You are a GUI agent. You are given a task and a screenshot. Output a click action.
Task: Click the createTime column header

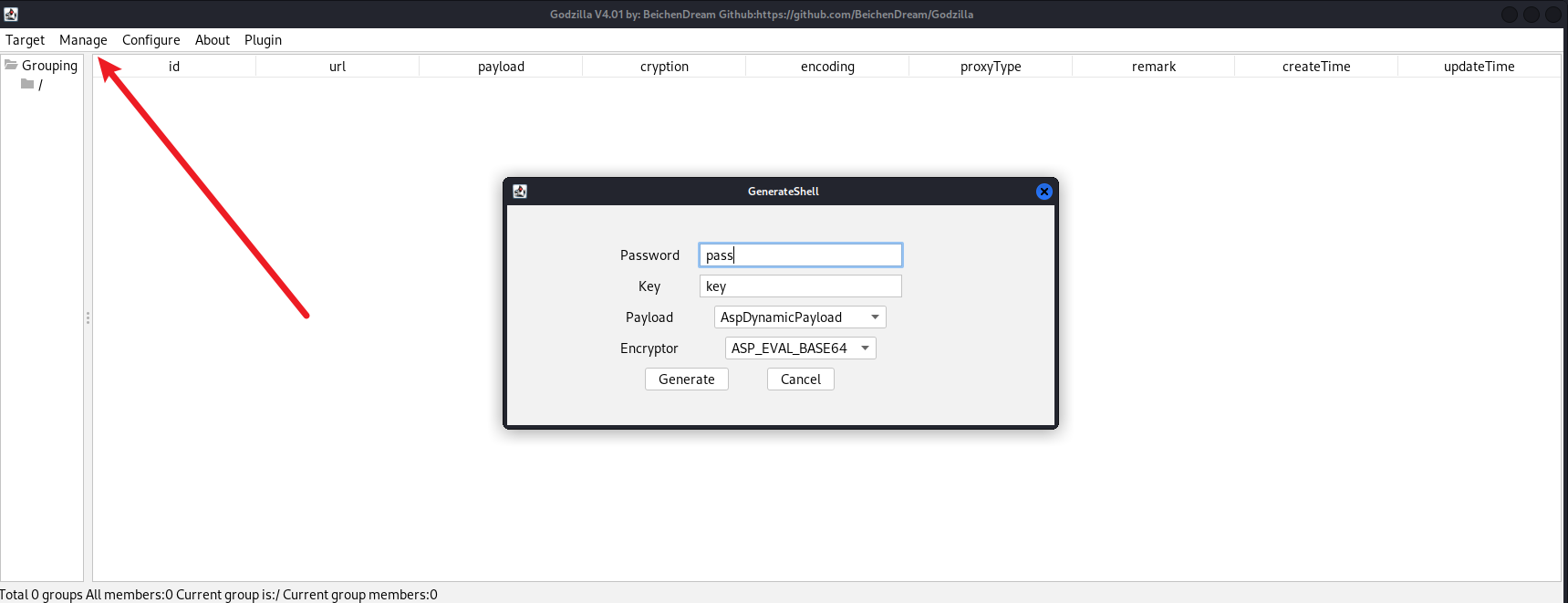(x=1315, y=67)
